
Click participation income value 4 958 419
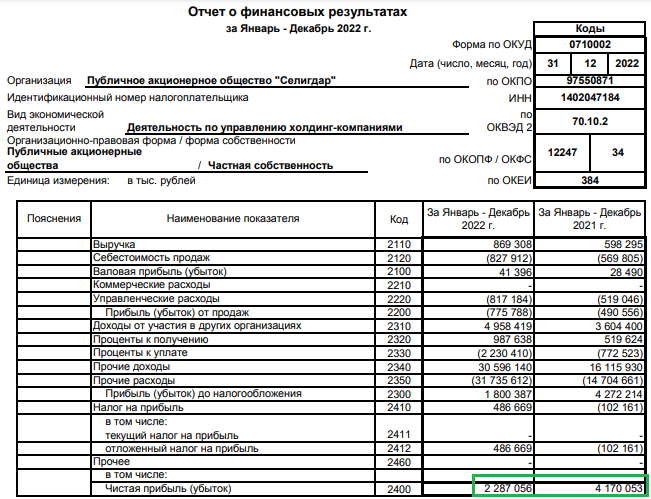(508, 326)
